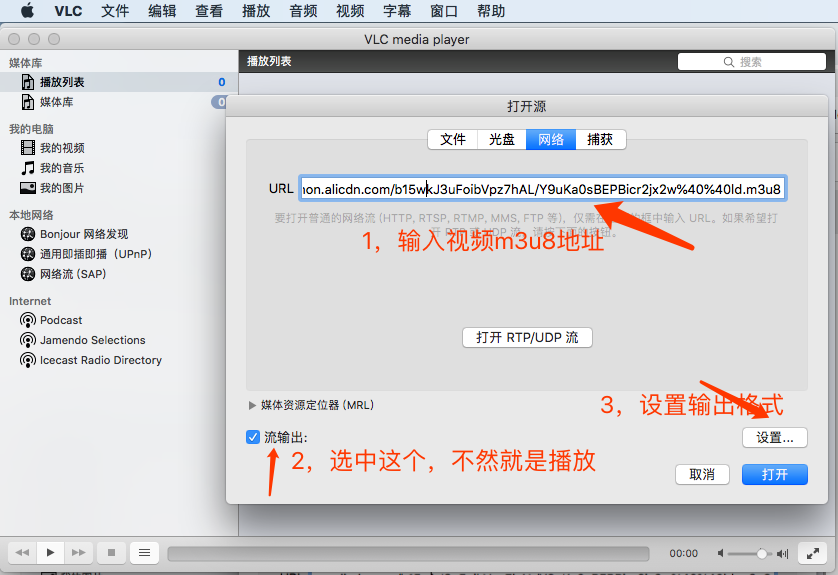Click the search field in playlist header
This screenshot has height=575, width=838.
click(751, 61)
